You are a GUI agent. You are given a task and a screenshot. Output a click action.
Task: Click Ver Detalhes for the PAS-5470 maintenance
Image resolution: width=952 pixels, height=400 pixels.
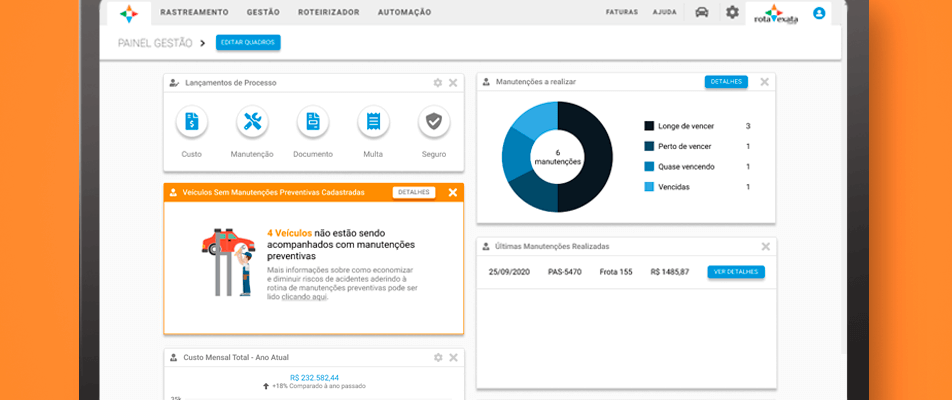pos(735,272)
